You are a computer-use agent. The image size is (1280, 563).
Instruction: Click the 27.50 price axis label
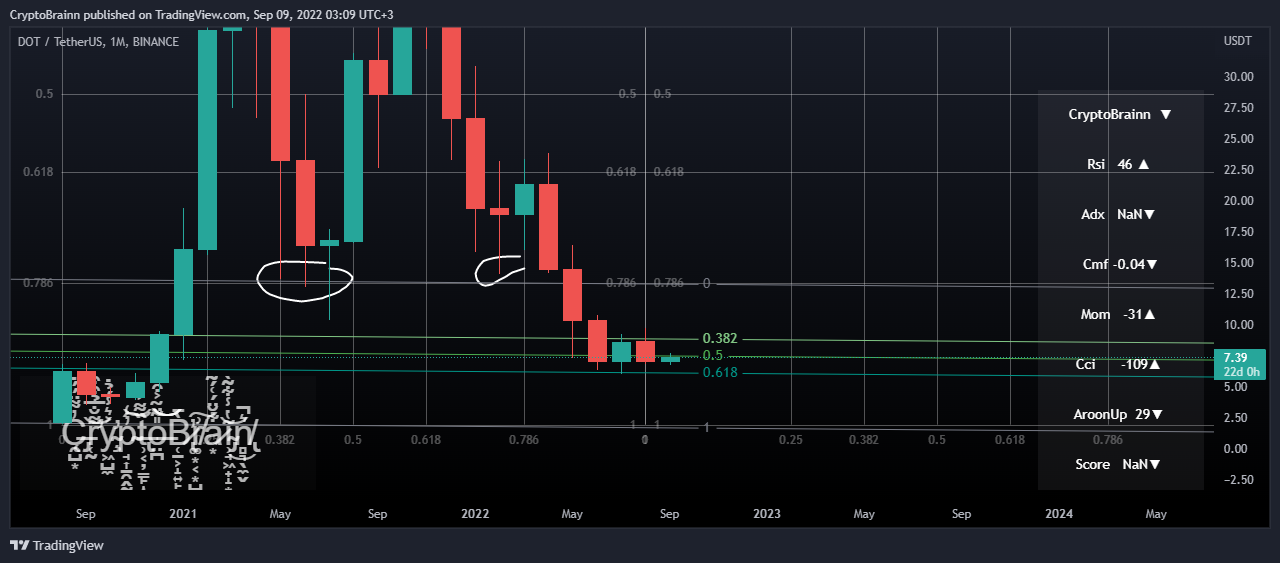pyautogui.click(x=1238, y=107)
